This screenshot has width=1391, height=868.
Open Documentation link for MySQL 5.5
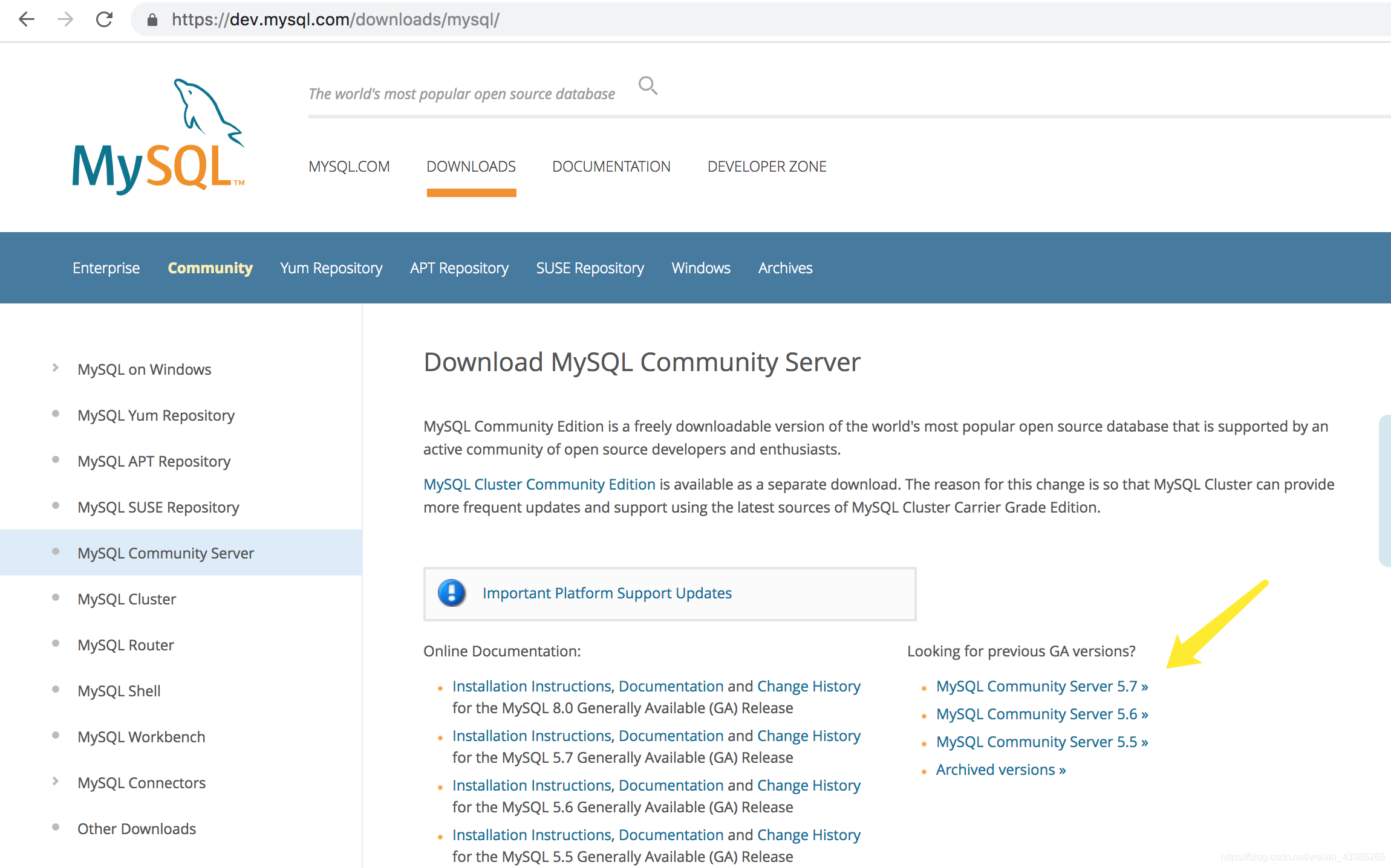pos(671,835)
